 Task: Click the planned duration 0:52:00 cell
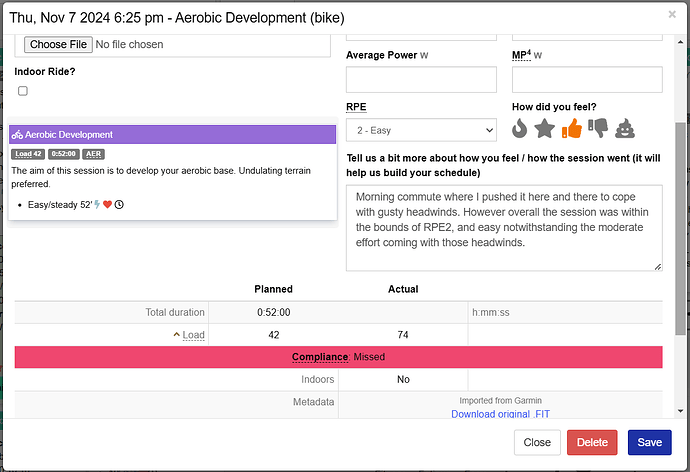274,312
